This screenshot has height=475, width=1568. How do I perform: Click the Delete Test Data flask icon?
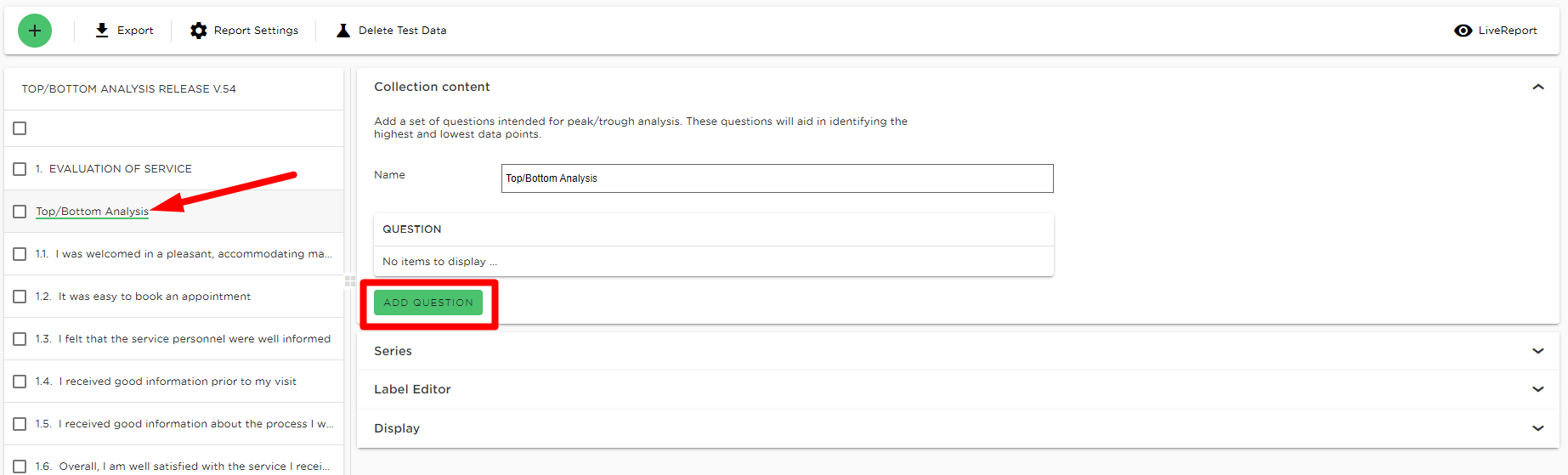click(x=343, y=31)
